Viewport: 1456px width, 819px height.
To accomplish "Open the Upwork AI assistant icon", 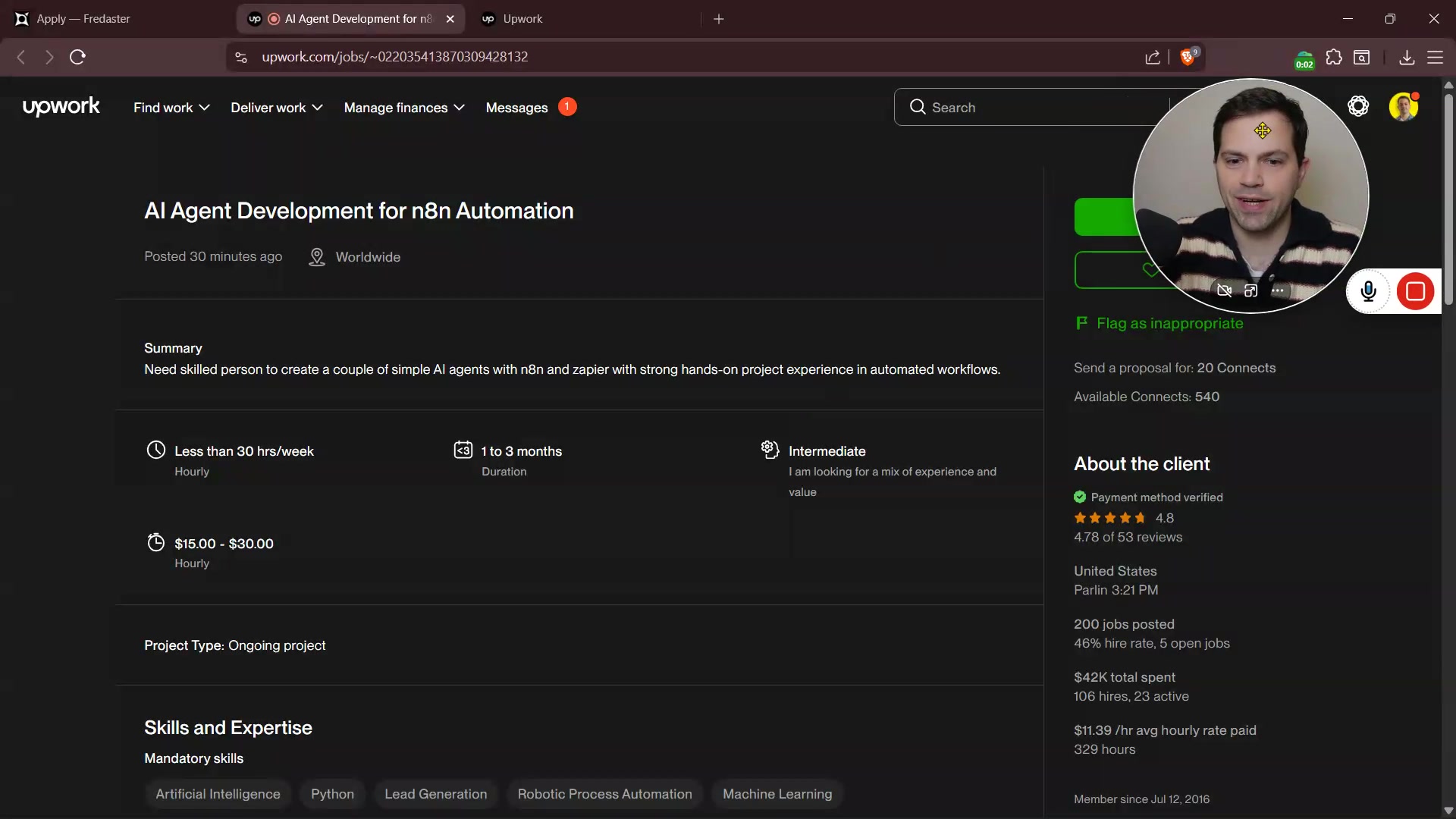I will pos(1358,106).
